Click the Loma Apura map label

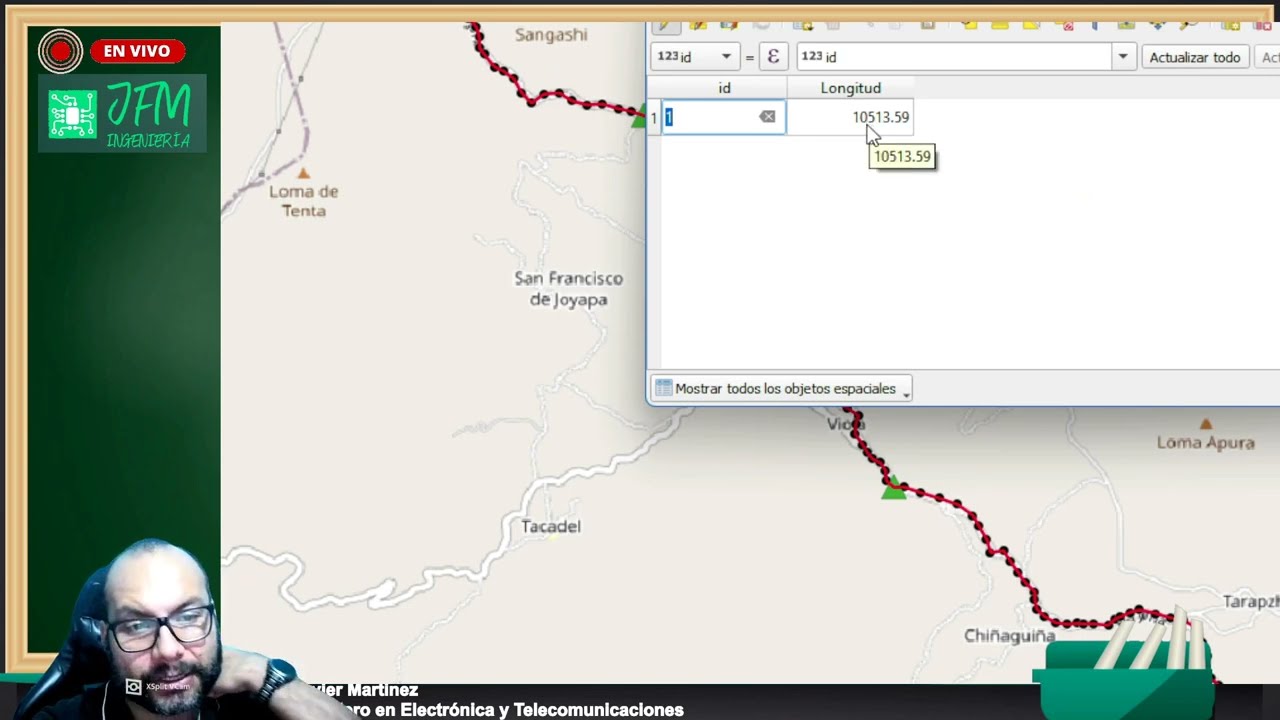point(1205,442)
